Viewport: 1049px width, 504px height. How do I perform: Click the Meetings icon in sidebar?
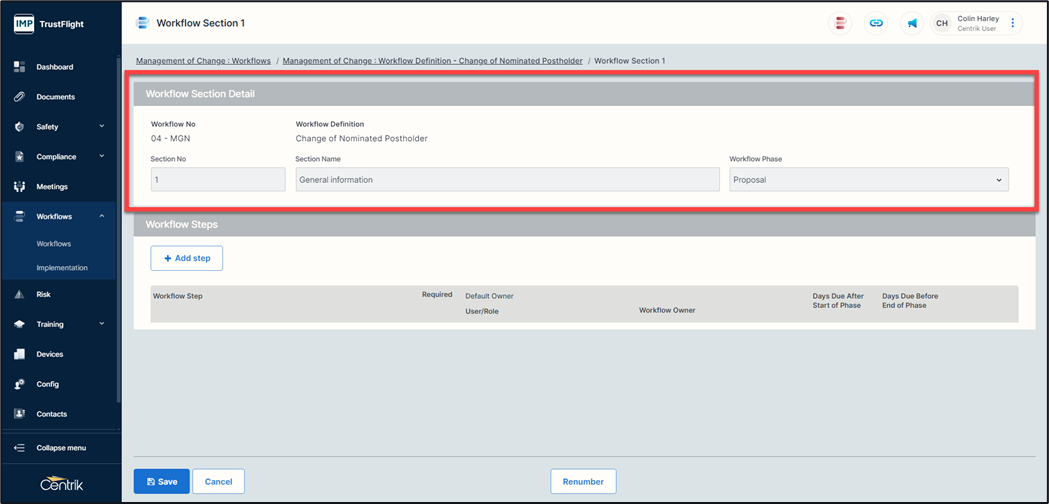click(19, 187)
